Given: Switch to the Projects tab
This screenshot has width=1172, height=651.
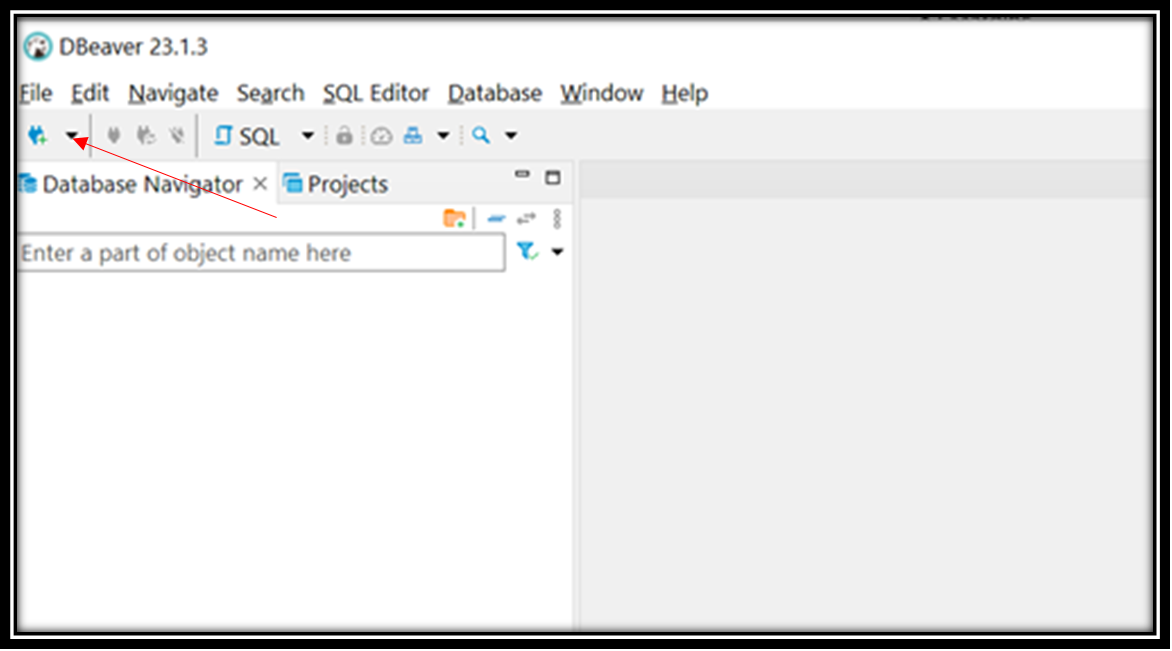Looking at the screenshot, I should (336, 184).
